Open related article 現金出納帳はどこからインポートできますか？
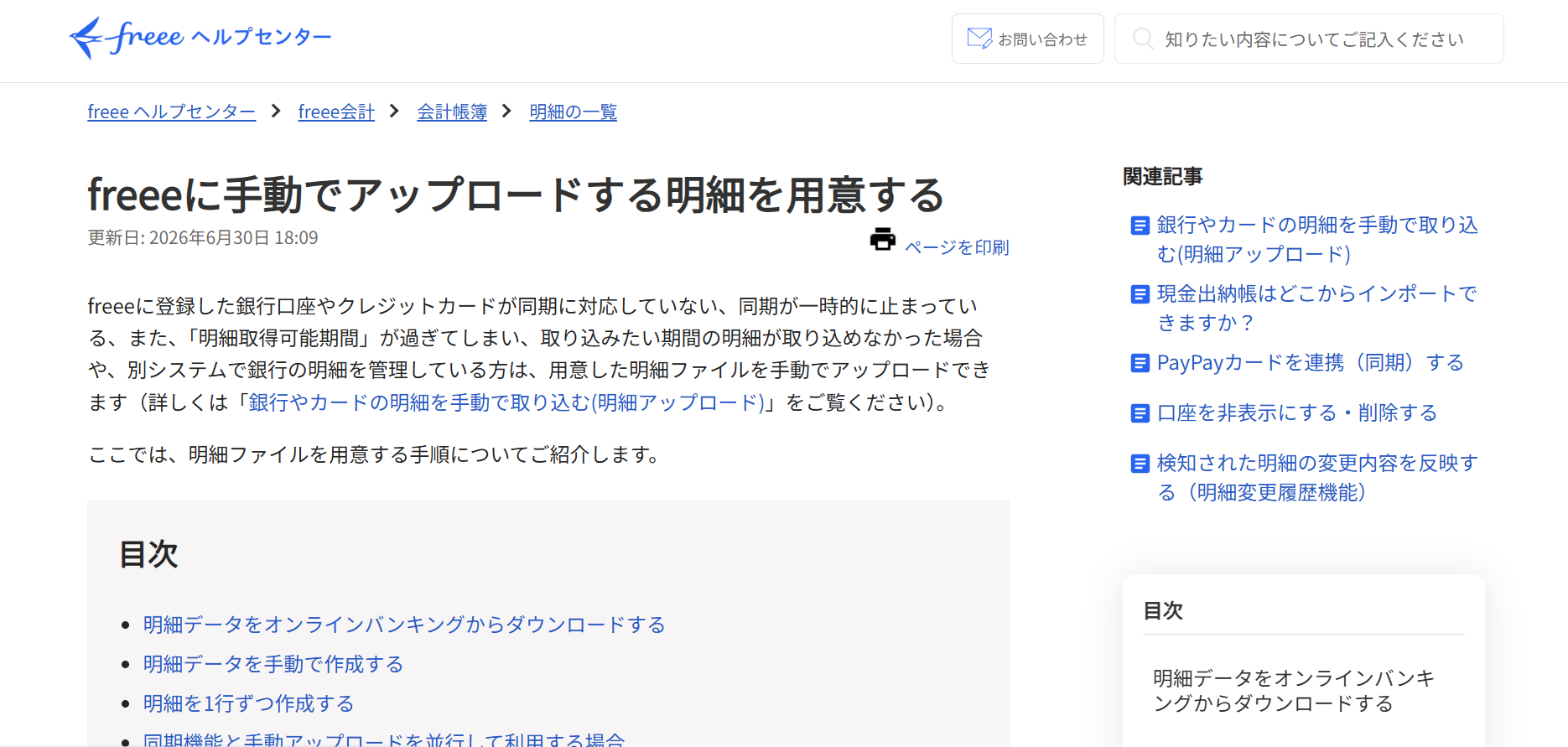Image resolution: width=1568 pixels, height=747 pixels. 1316,309
